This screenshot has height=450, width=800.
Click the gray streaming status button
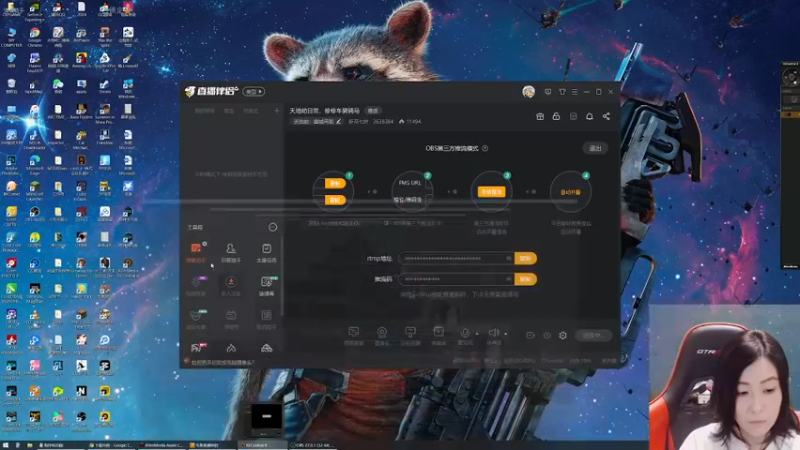pyautogui.click(x=593, y=335)
